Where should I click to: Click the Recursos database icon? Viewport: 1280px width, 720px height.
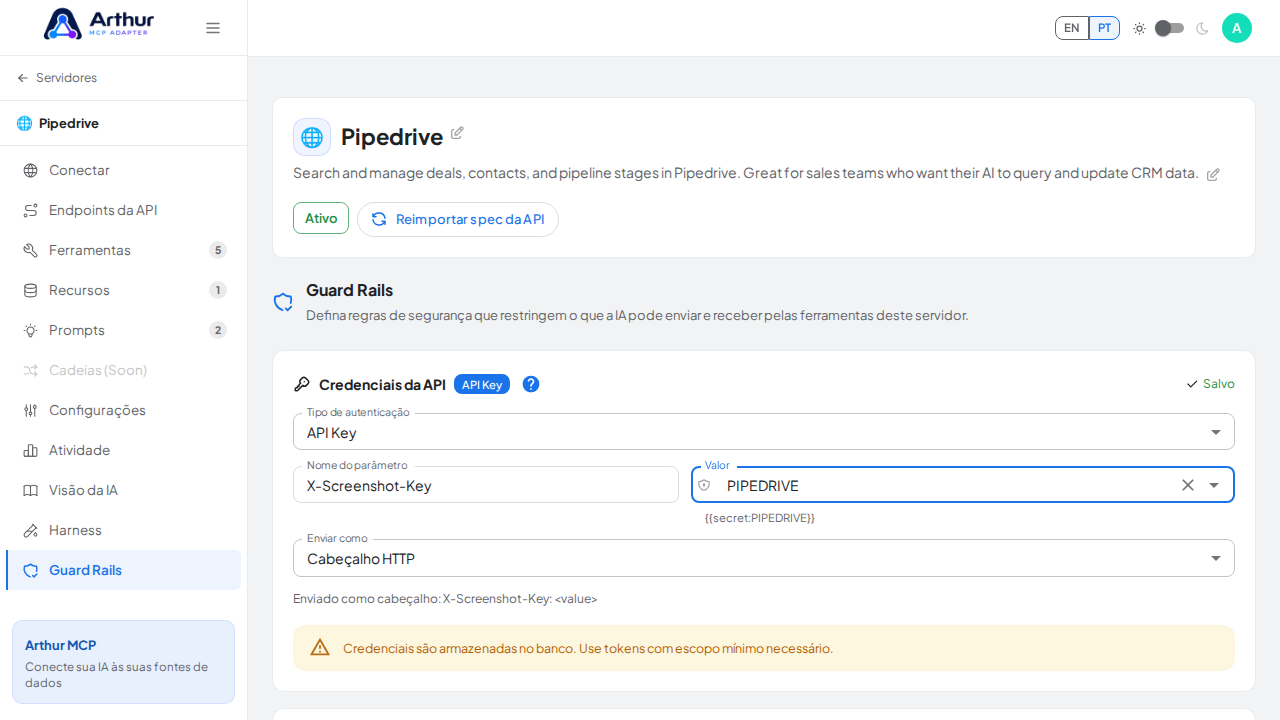[31, 290]
